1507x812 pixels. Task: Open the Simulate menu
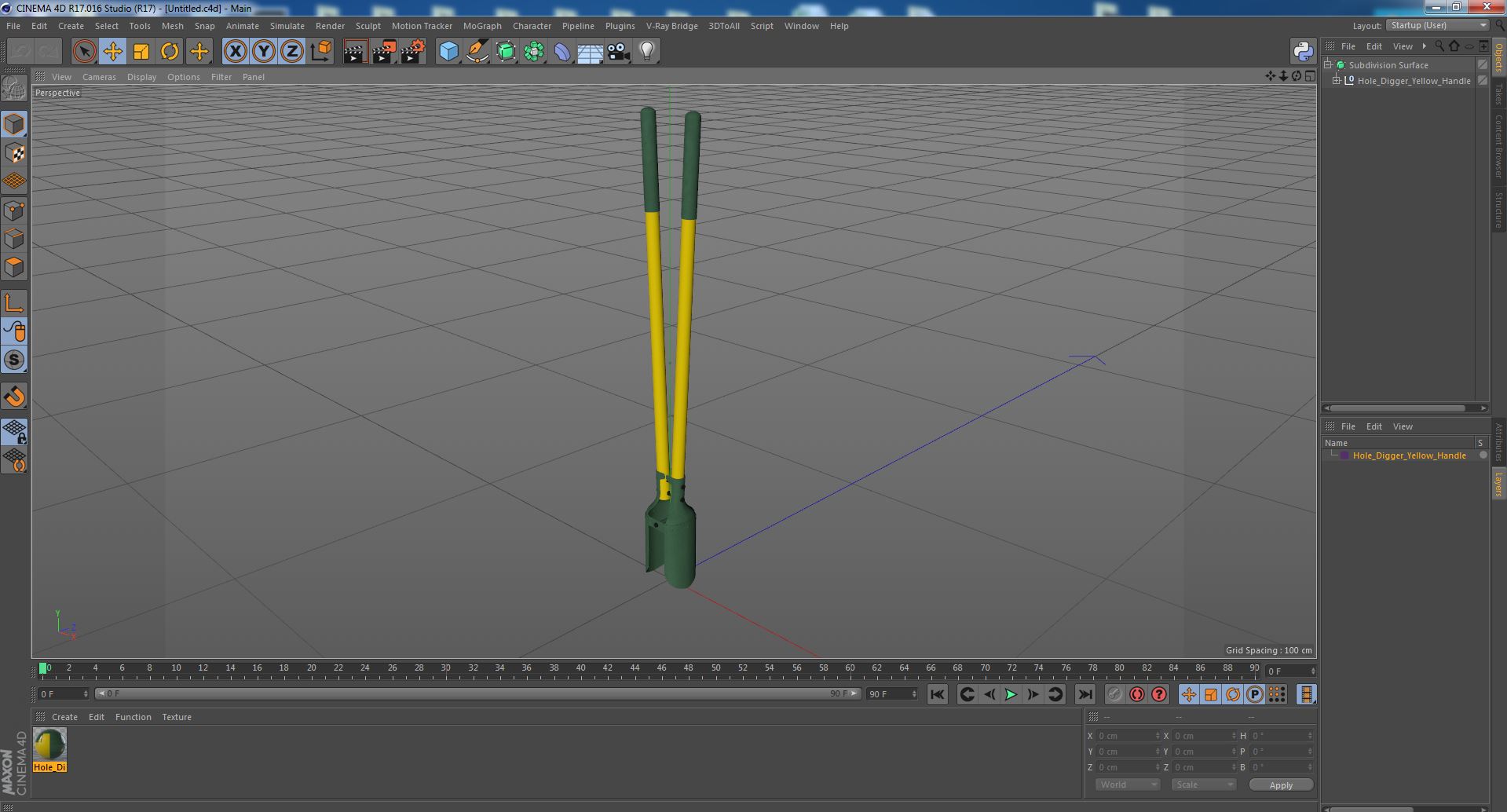[287, 26]
